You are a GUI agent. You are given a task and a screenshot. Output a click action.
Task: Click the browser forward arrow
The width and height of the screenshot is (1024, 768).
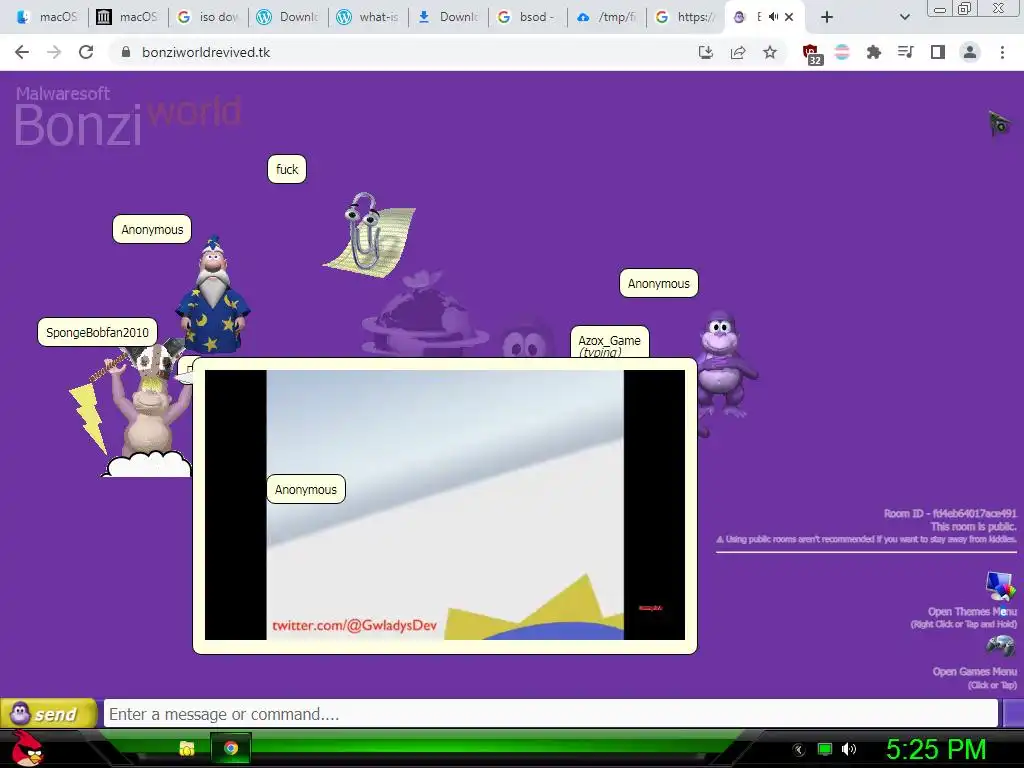coord(54,52)
